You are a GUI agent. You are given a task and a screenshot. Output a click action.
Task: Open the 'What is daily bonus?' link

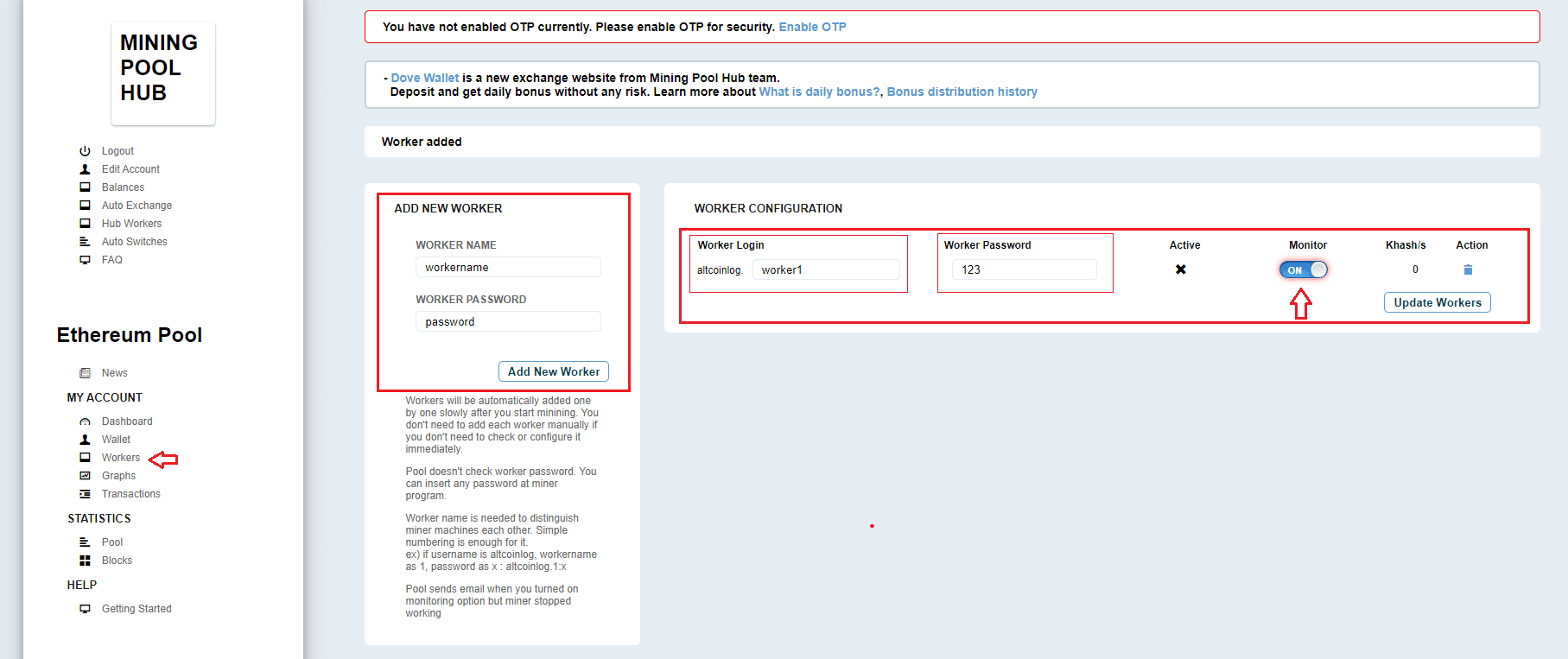819,92
